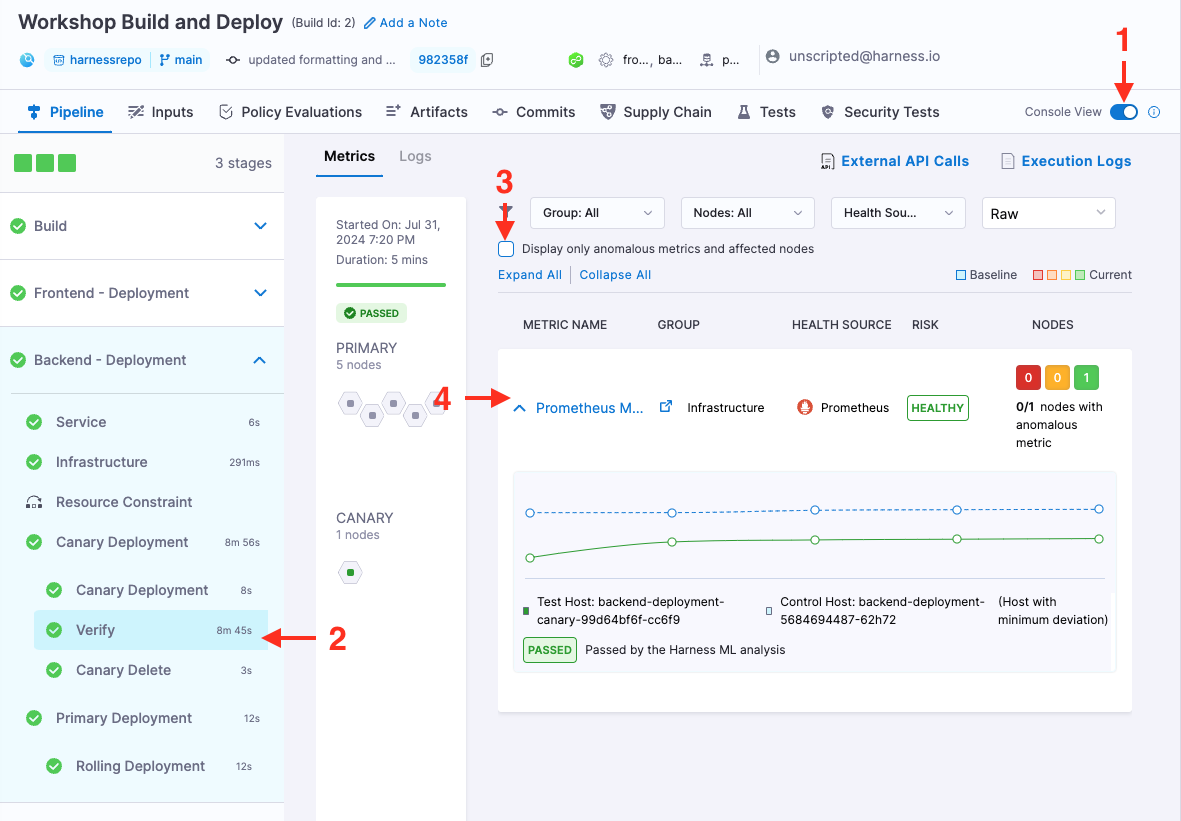
Task: Open the Security Tests tab
Action: (x=880, y=112)
